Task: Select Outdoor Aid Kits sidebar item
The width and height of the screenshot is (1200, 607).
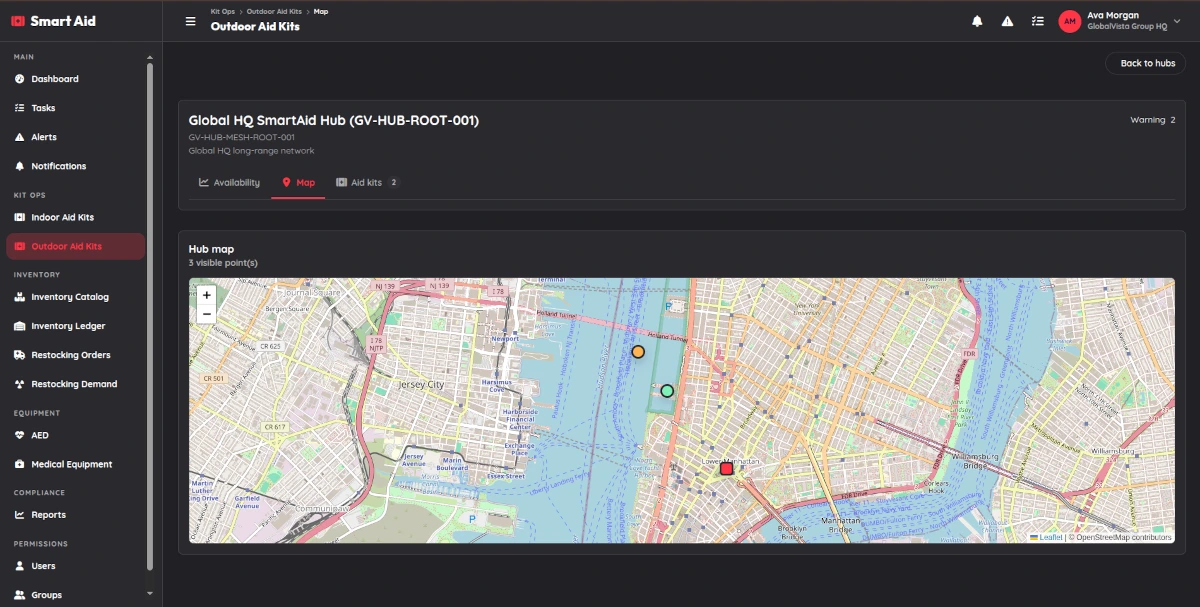Action: pyautogui.click(x=76, y=246)
